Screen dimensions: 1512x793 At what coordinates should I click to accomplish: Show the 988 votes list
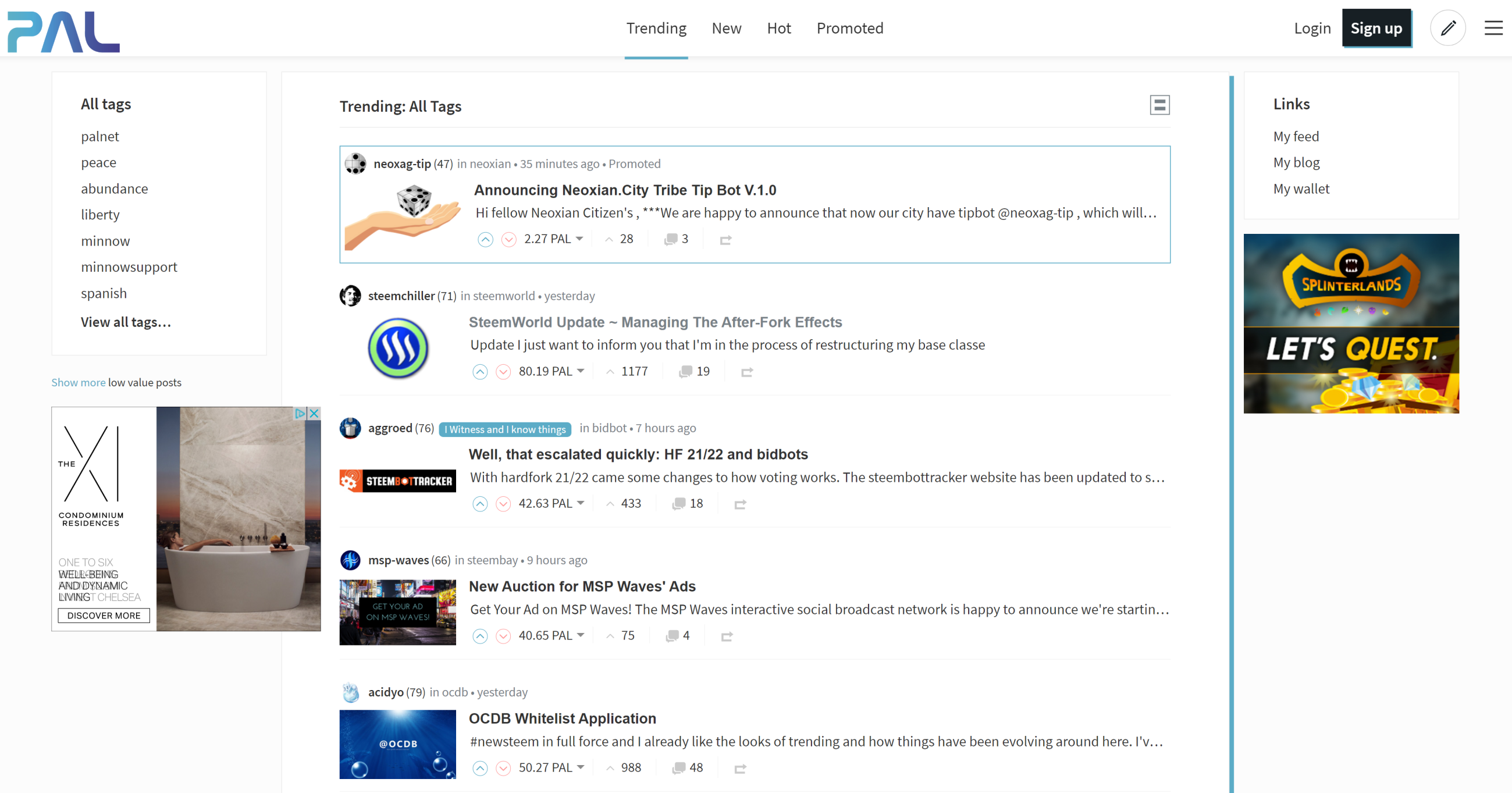pos(623,768)
